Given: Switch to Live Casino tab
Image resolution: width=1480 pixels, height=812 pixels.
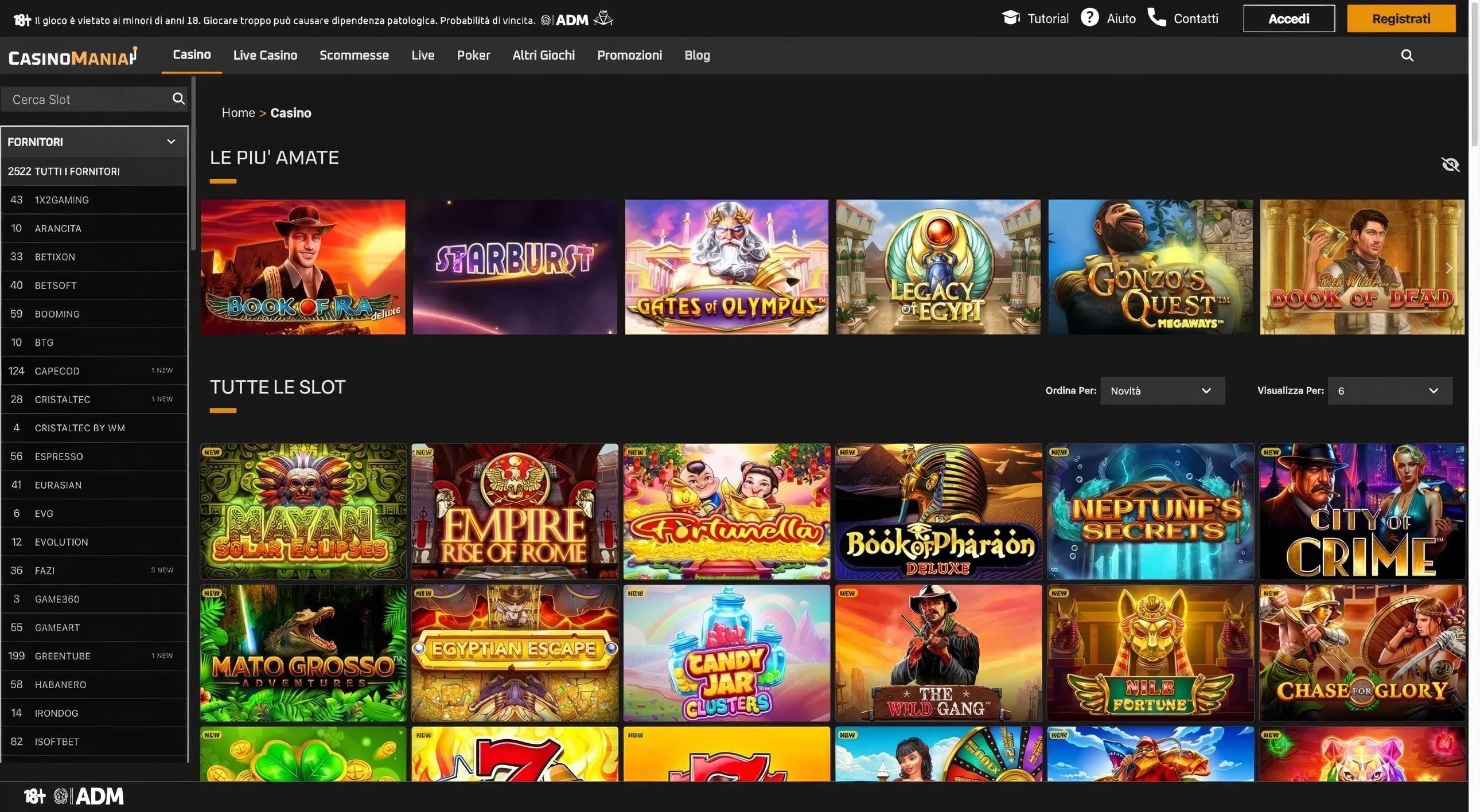Looking at the screenshot, I should tap(265, 55).
